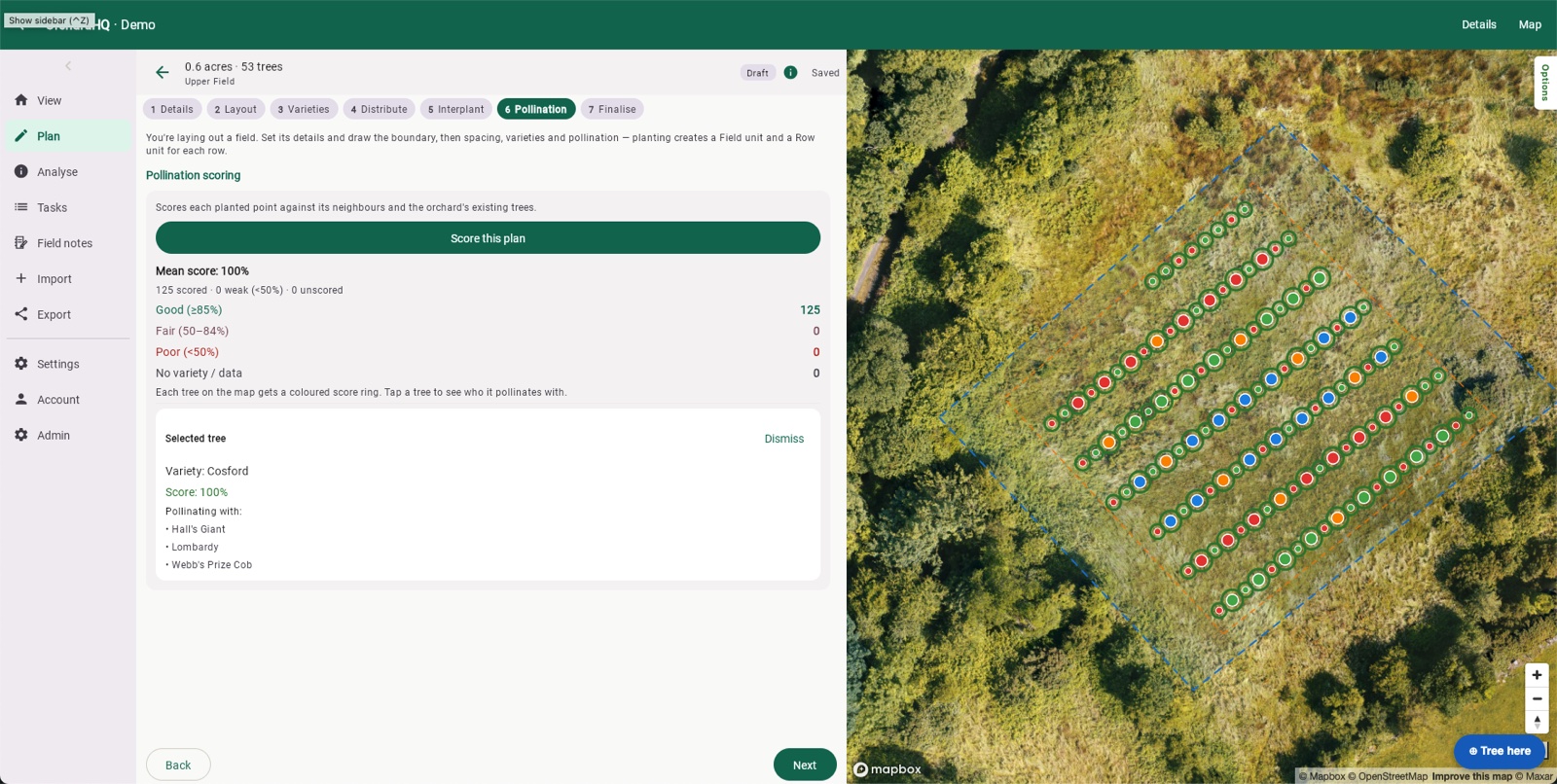Click the Export share icon
This screenshot has width=1557, height=784.
21,314
